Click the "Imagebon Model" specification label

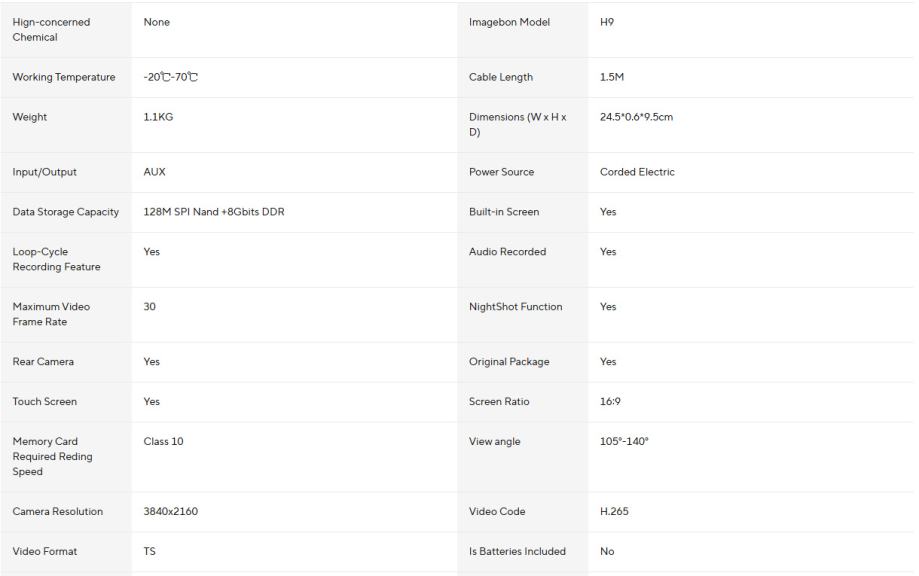(x=509, y=23)
